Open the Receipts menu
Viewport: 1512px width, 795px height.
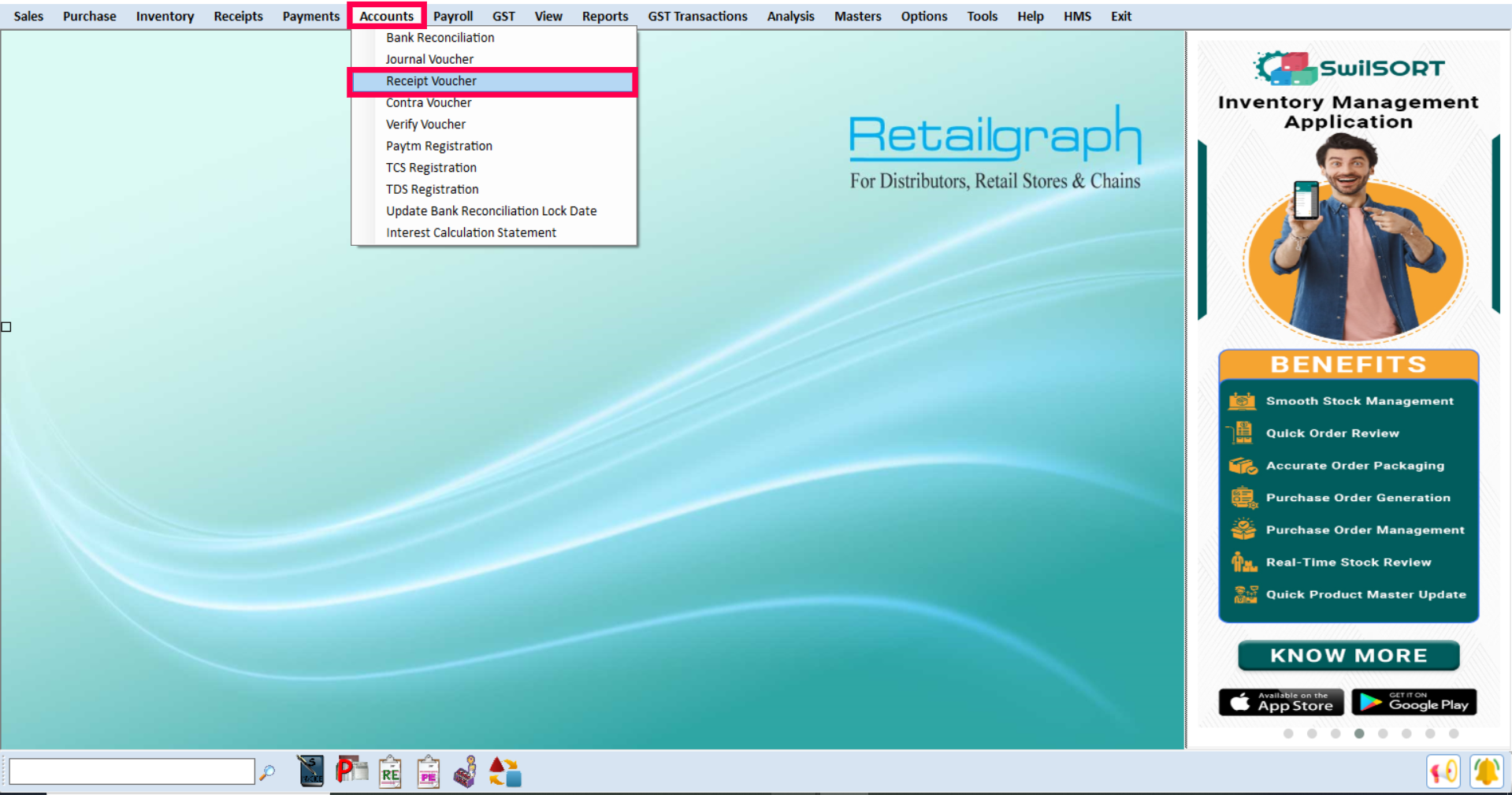(x=238, y=16)
